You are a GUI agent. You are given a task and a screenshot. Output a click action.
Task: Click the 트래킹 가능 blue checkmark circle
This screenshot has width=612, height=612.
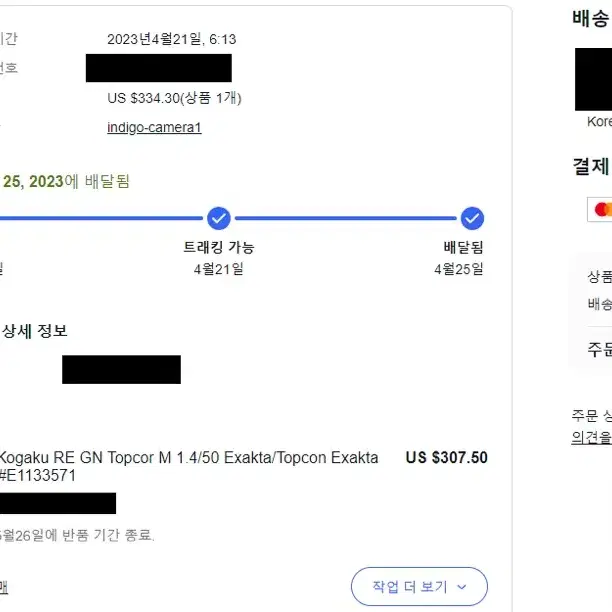pos(219,218)
